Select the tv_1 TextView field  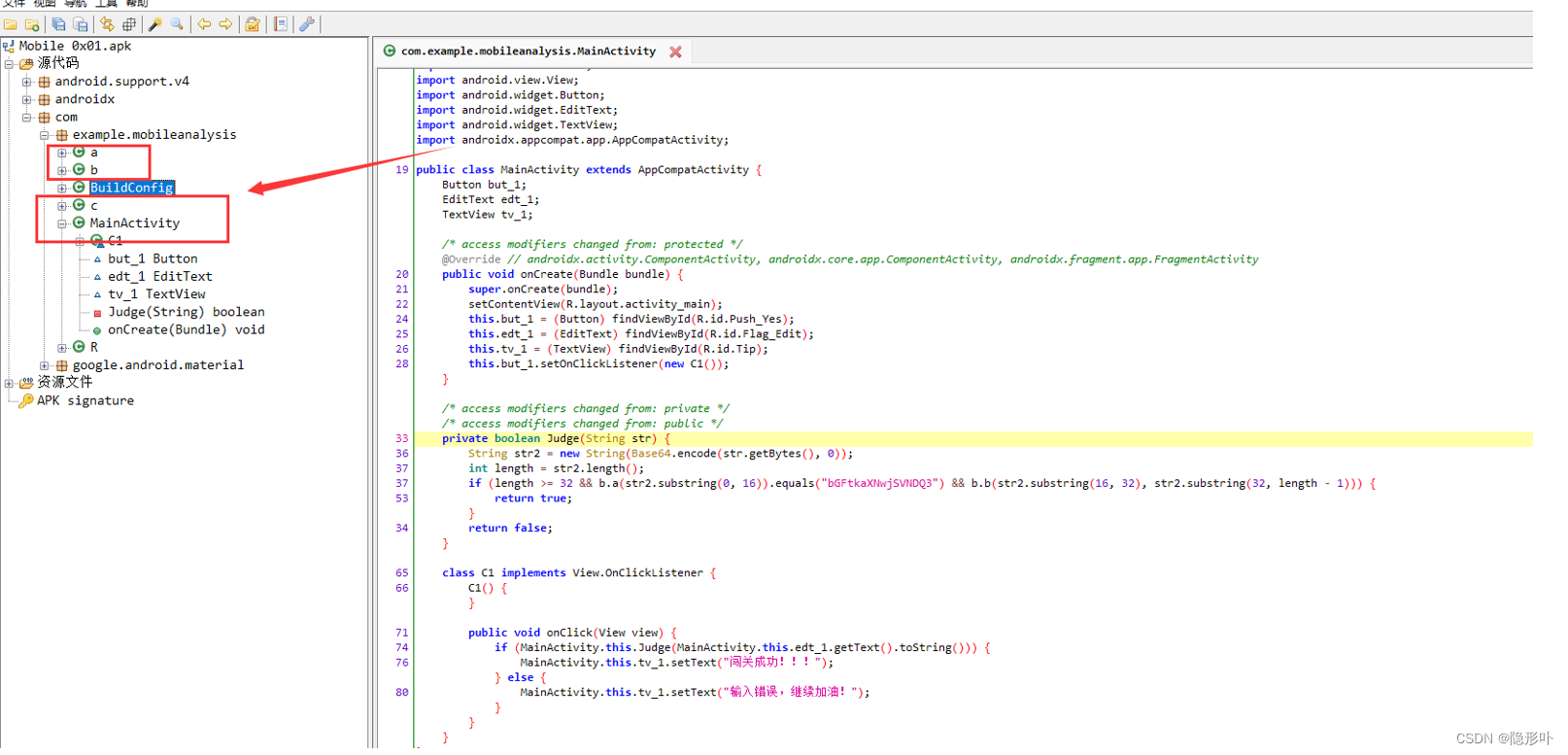click(156, 294)
